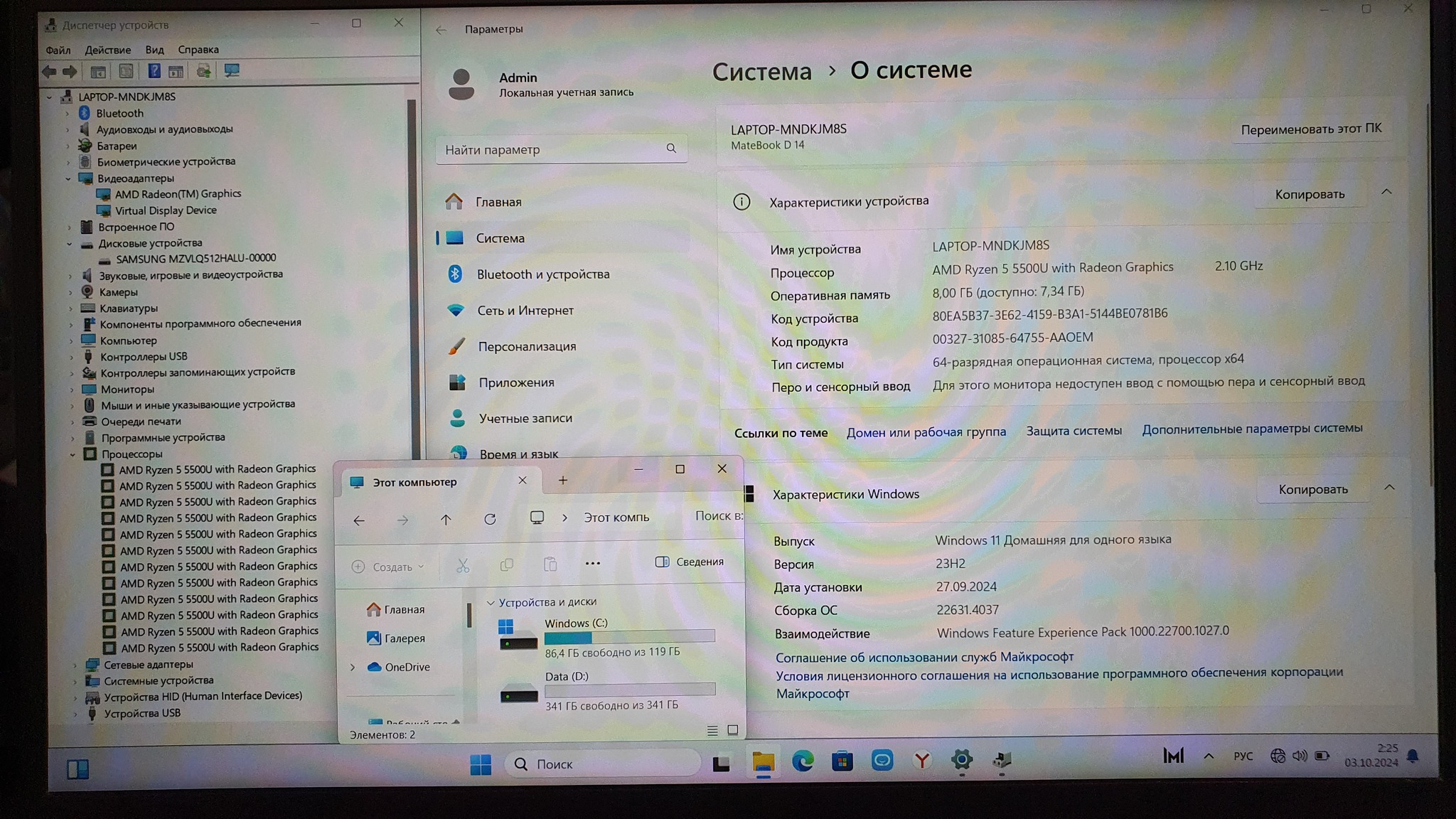Switch Explorer to the details list view
1456x819 pixels.
click(x=712, y=730)
